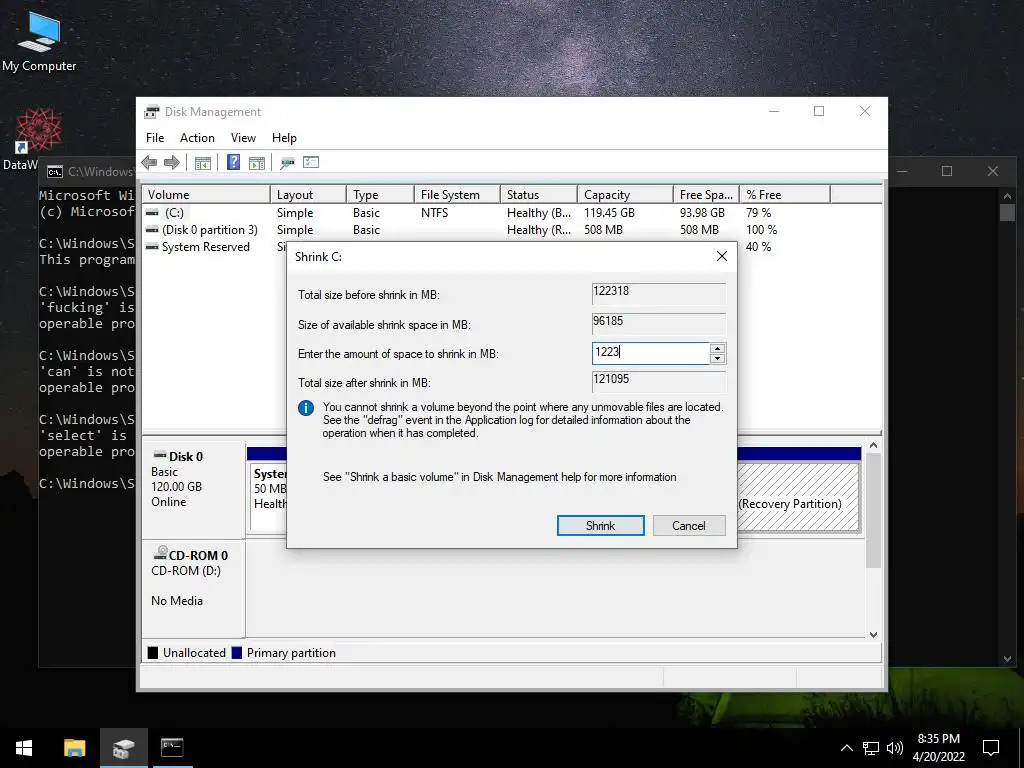Select the Disk 0 label panel
1024x768 pixels.
193,490
